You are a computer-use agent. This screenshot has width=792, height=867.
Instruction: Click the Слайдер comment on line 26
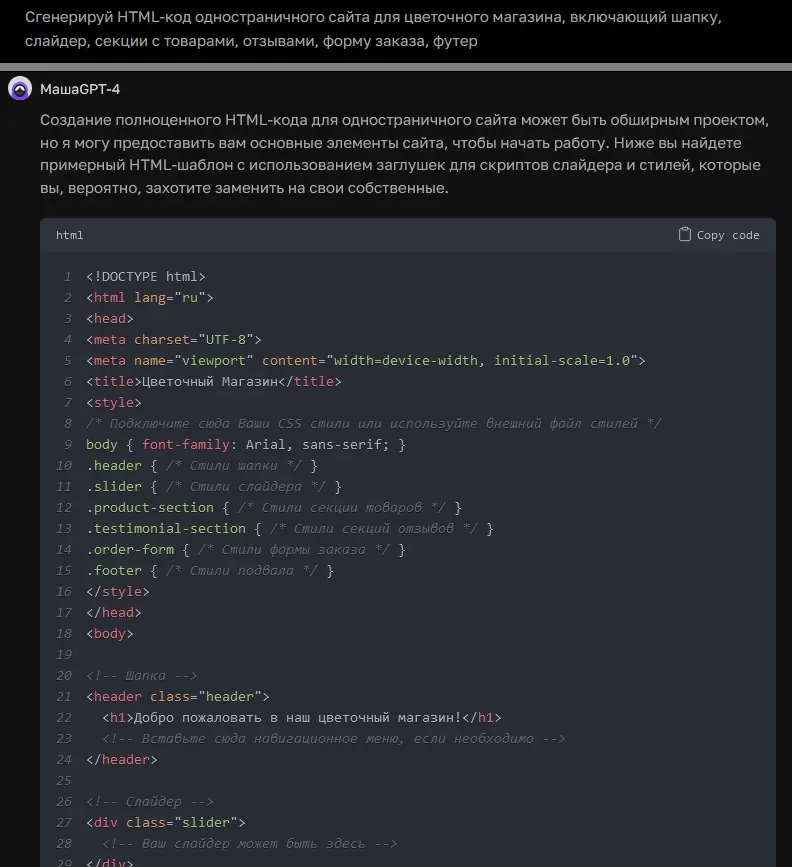150,801
